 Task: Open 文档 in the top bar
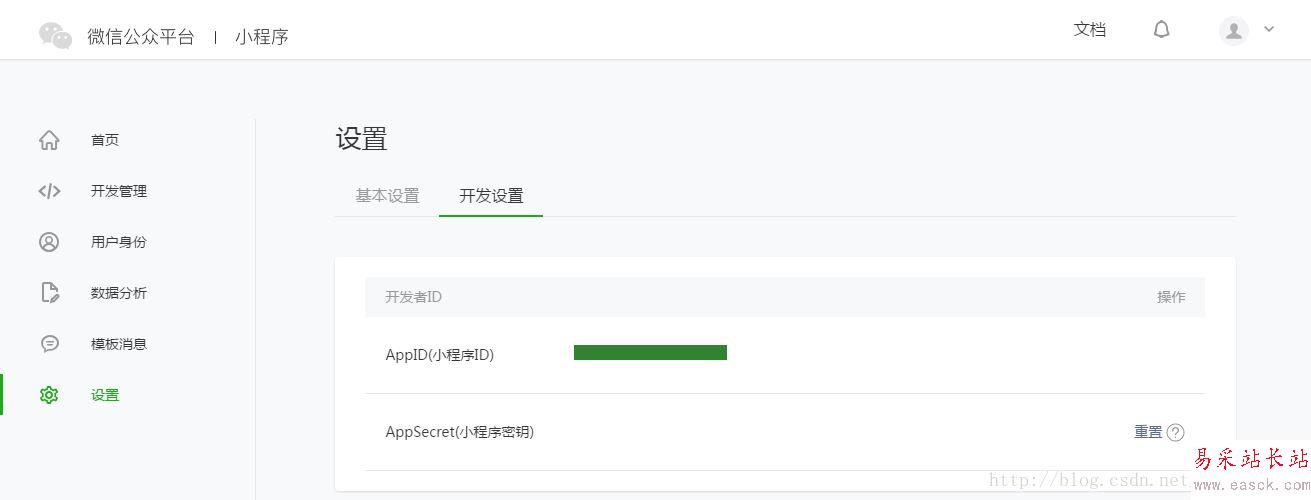click(x=1090, y=30)
